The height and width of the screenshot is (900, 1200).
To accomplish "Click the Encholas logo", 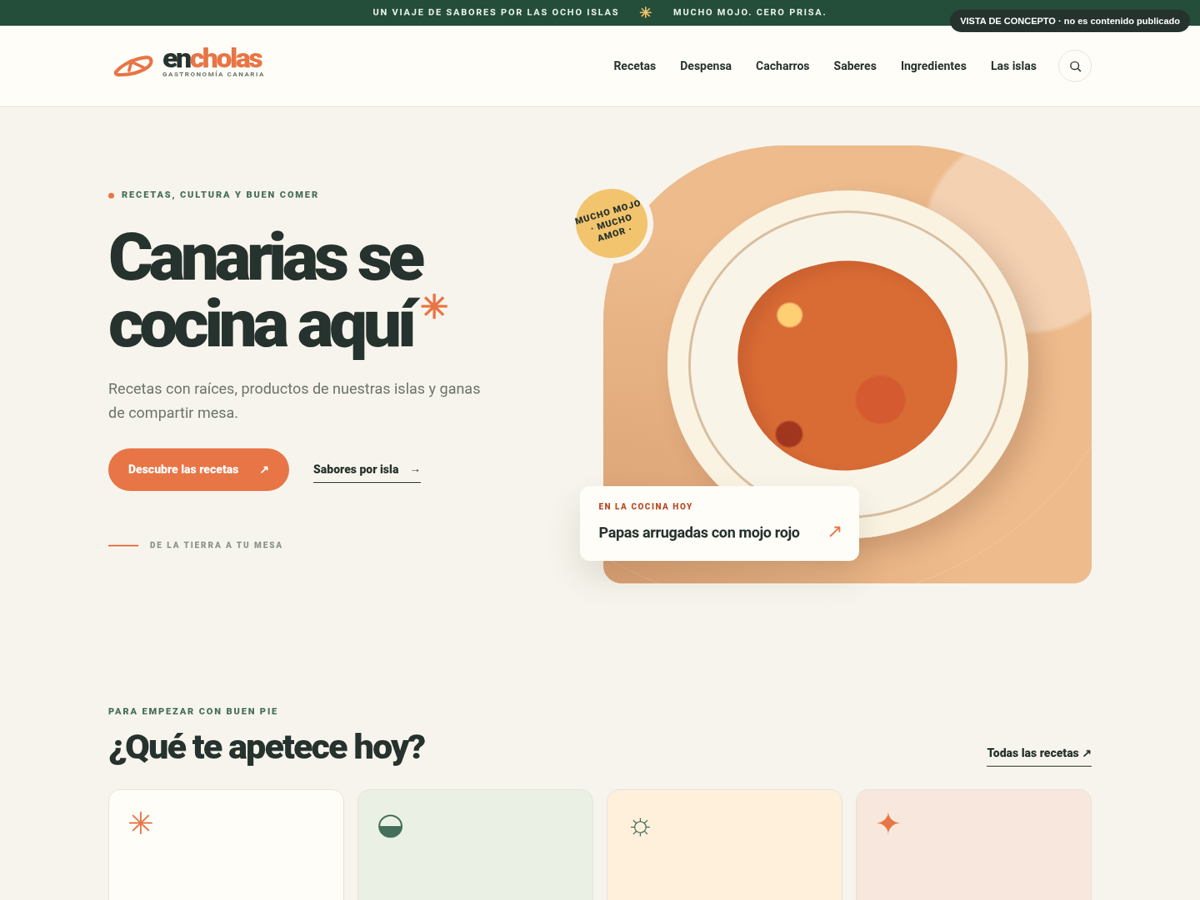I will 188,63.
